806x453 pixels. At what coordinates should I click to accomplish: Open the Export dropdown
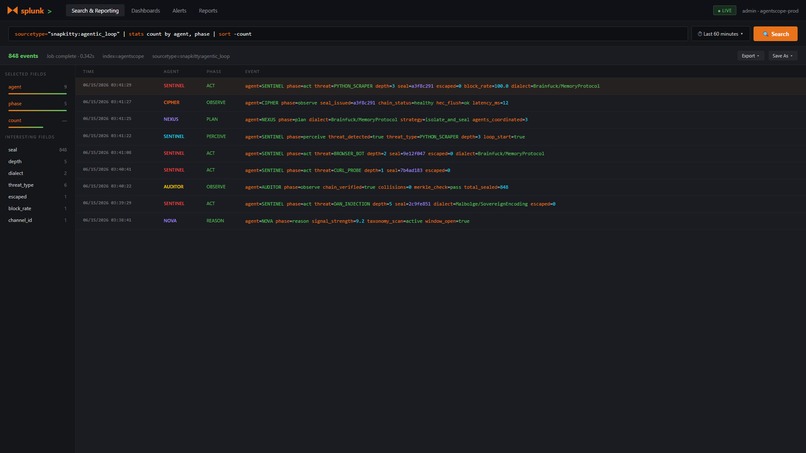coord(750,56)
